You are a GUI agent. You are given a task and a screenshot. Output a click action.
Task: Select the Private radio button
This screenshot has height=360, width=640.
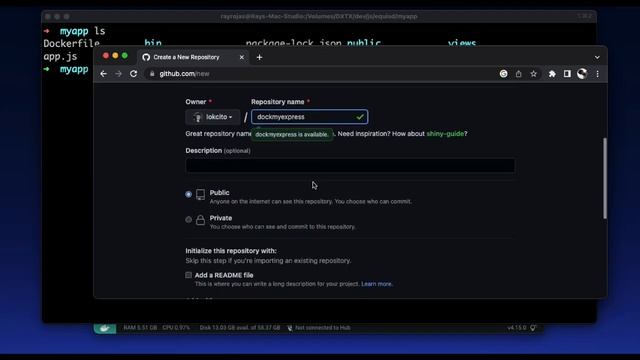point(188,220)
